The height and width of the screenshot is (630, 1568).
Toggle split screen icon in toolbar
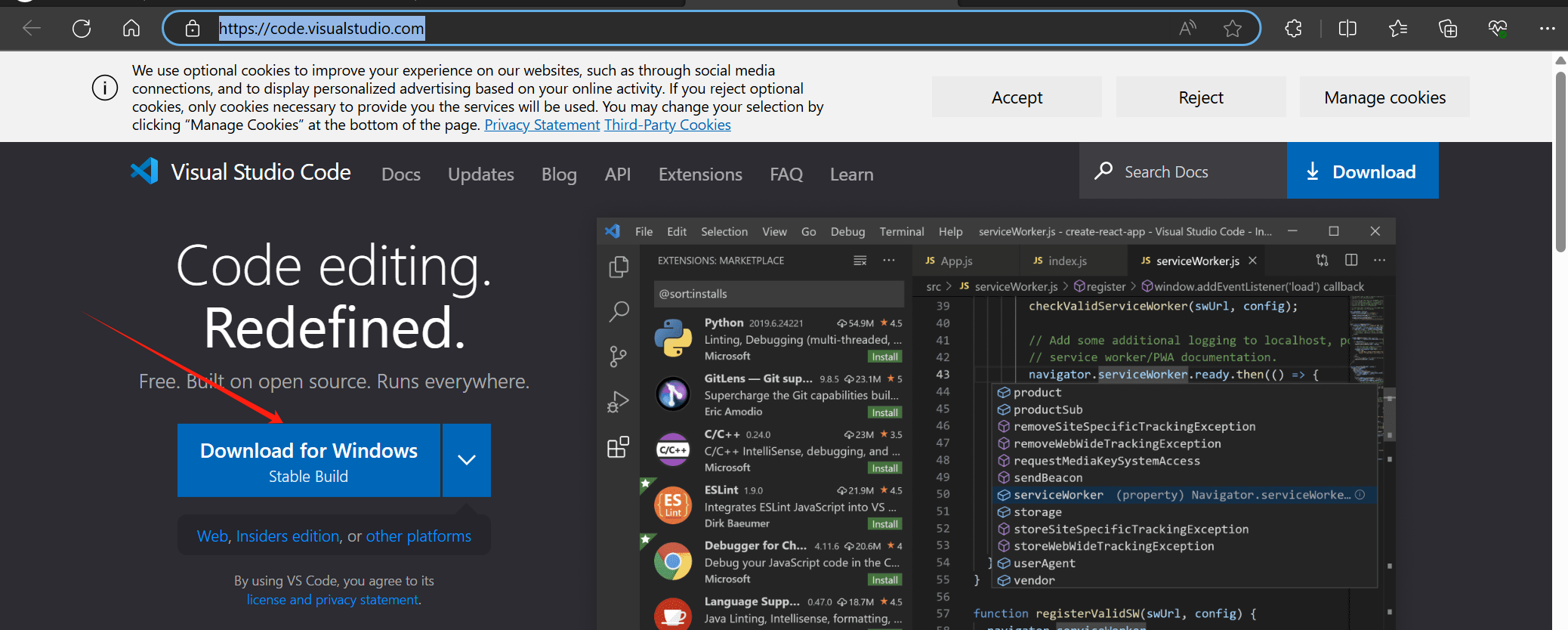coord(1347,29)
